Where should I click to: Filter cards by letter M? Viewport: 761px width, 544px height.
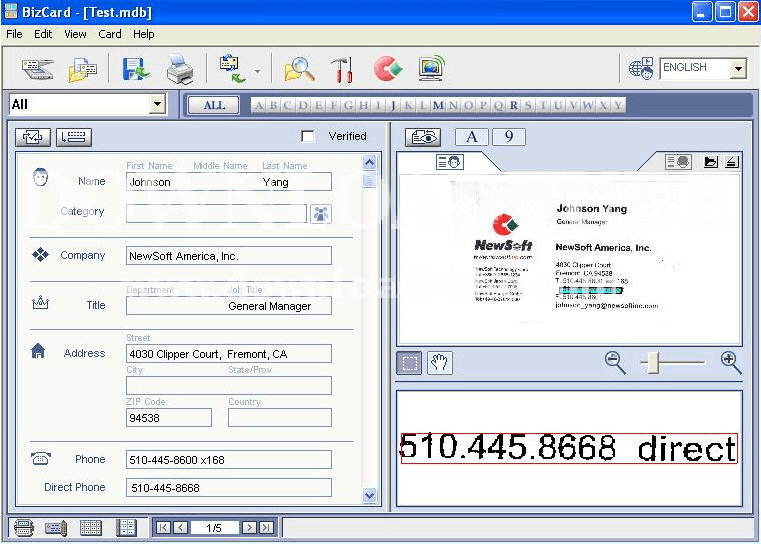click(438, 105)
